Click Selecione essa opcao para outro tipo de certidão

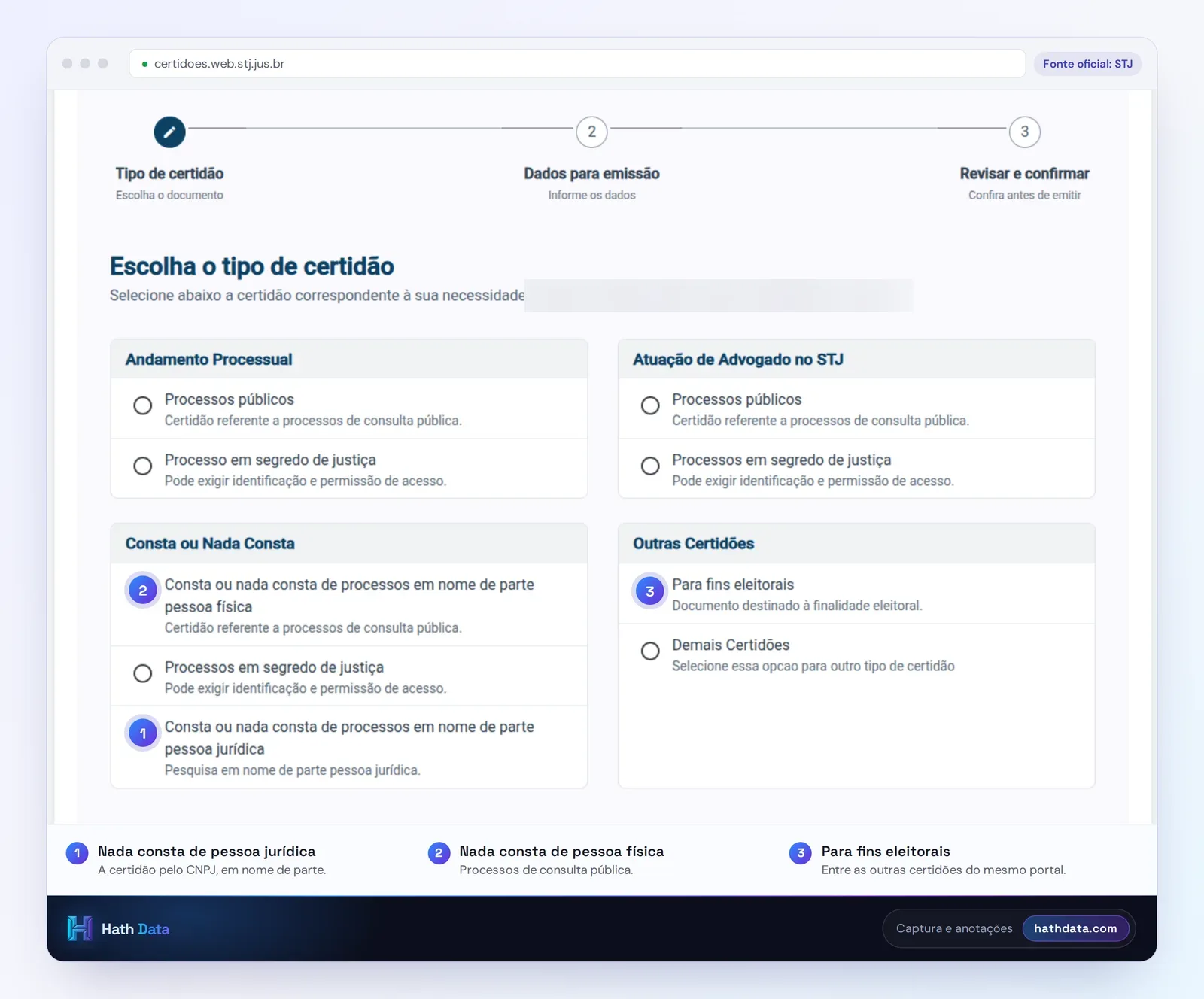coord(813,667)
